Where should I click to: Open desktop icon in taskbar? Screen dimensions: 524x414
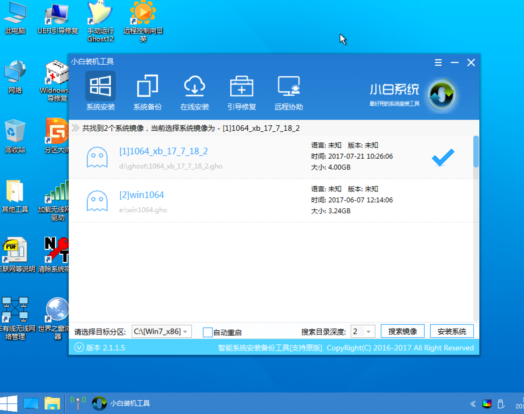(x=31, y=404)
